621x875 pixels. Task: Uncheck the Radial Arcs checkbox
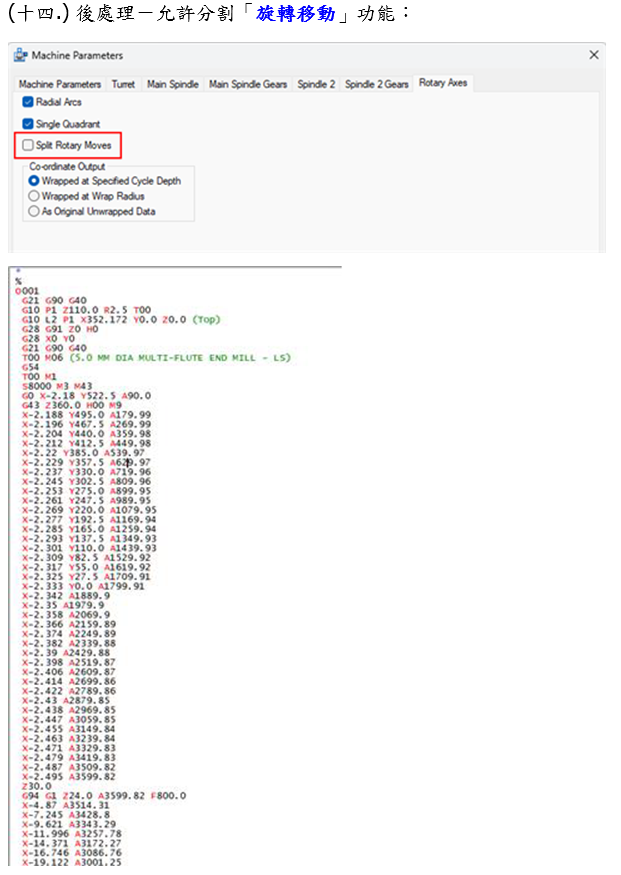pos(28,102)
